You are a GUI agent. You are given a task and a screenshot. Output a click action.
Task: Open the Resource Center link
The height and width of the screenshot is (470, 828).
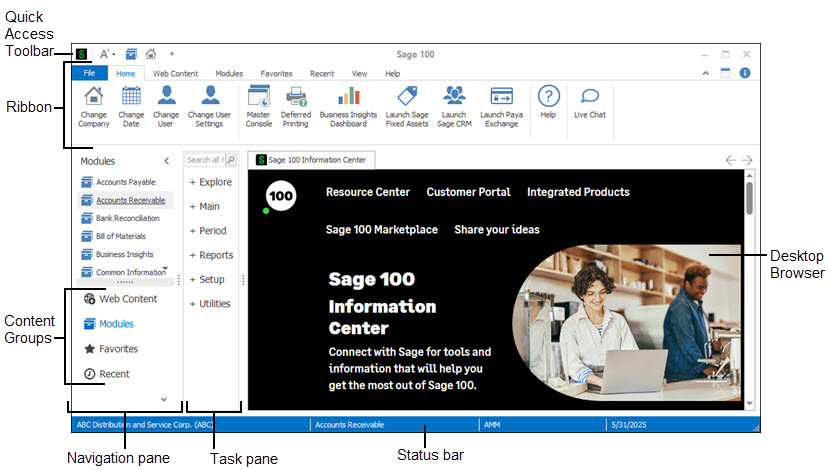(x=367, y=192)
